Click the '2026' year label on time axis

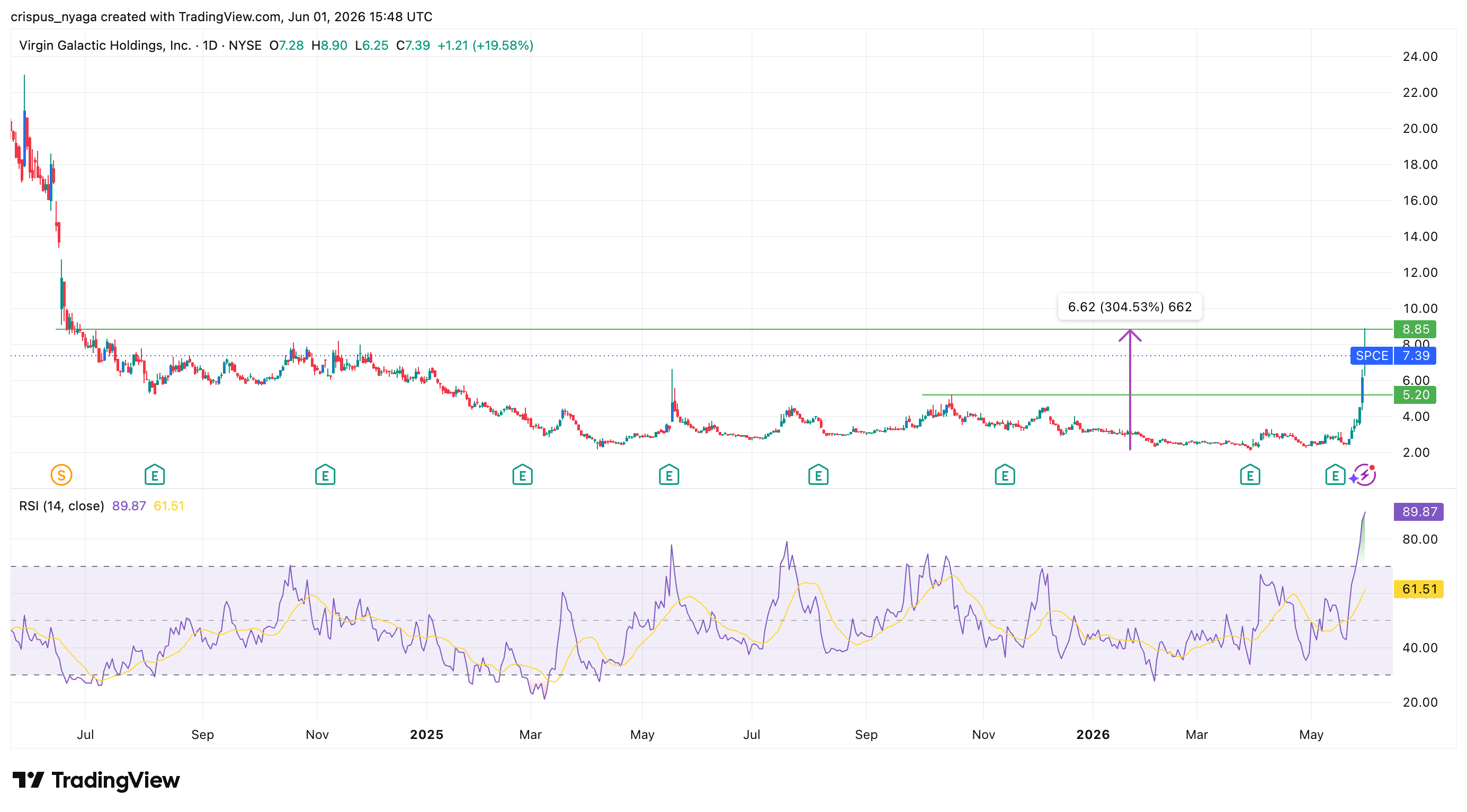1093,735
